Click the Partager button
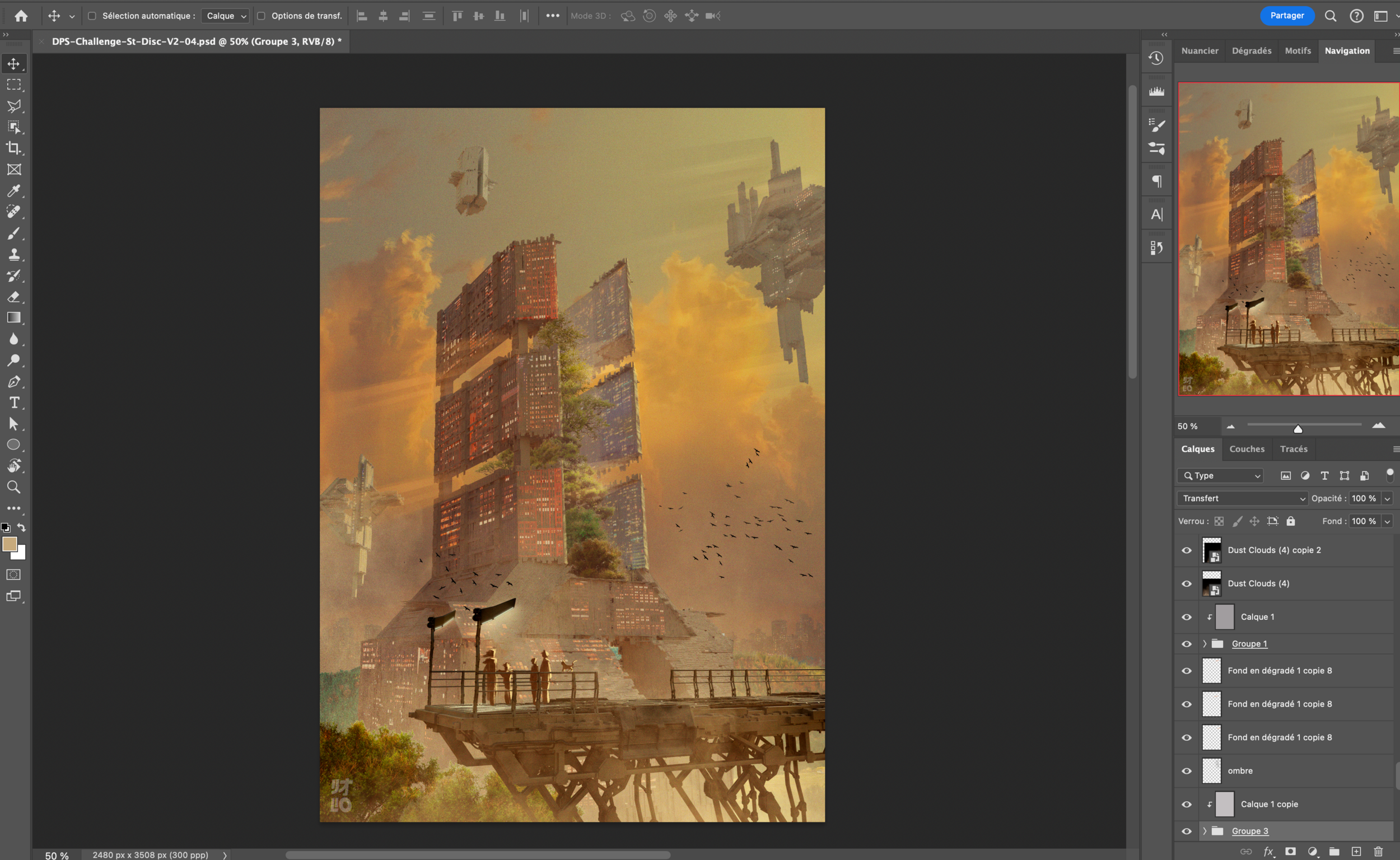Viewport: 1400px width, 860px height. tap(1287, 16)
